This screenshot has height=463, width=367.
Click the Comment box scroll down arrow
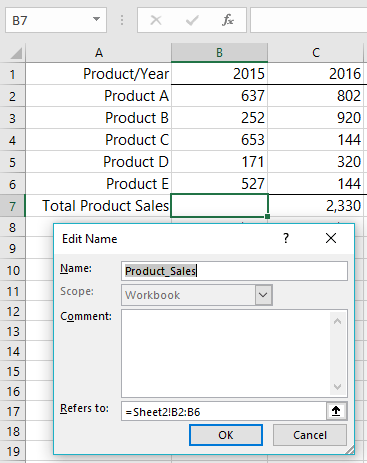337,387
